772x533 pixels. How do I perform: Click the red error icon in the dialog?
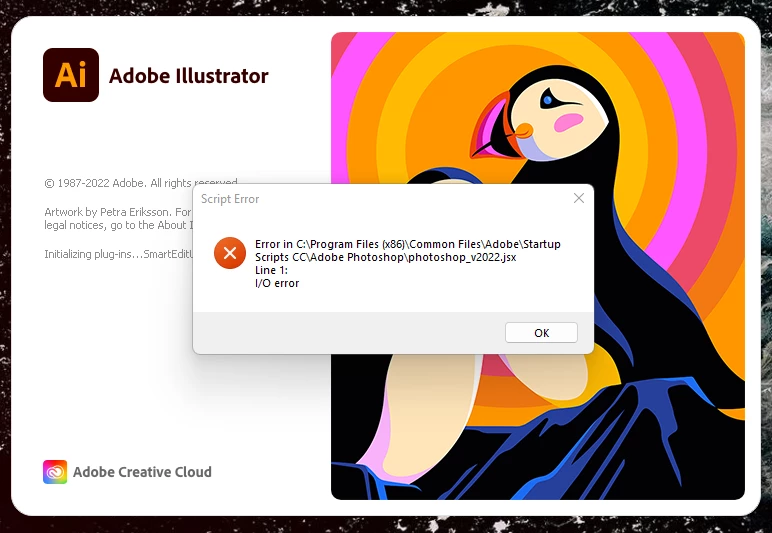pos(229,253)
